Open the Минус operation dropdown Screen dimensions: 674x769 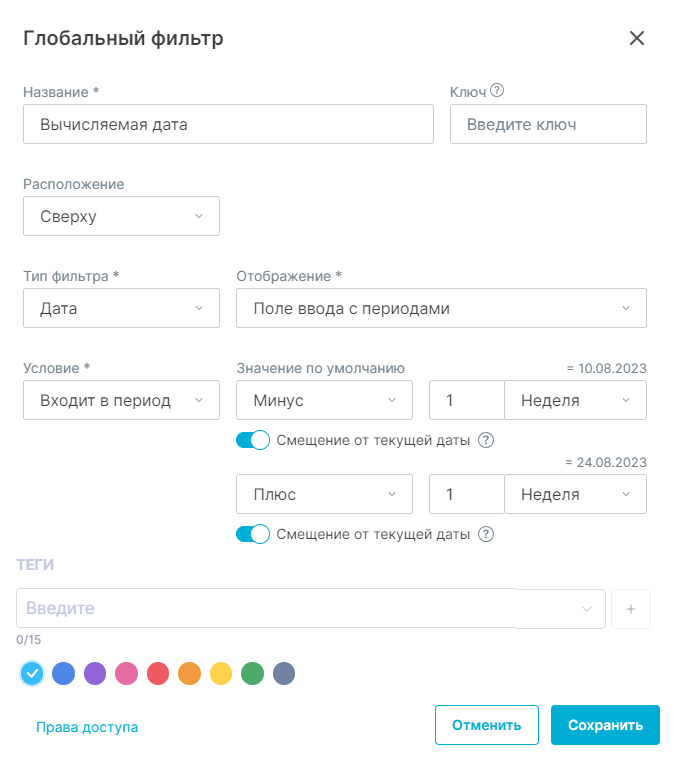[324, 400]
